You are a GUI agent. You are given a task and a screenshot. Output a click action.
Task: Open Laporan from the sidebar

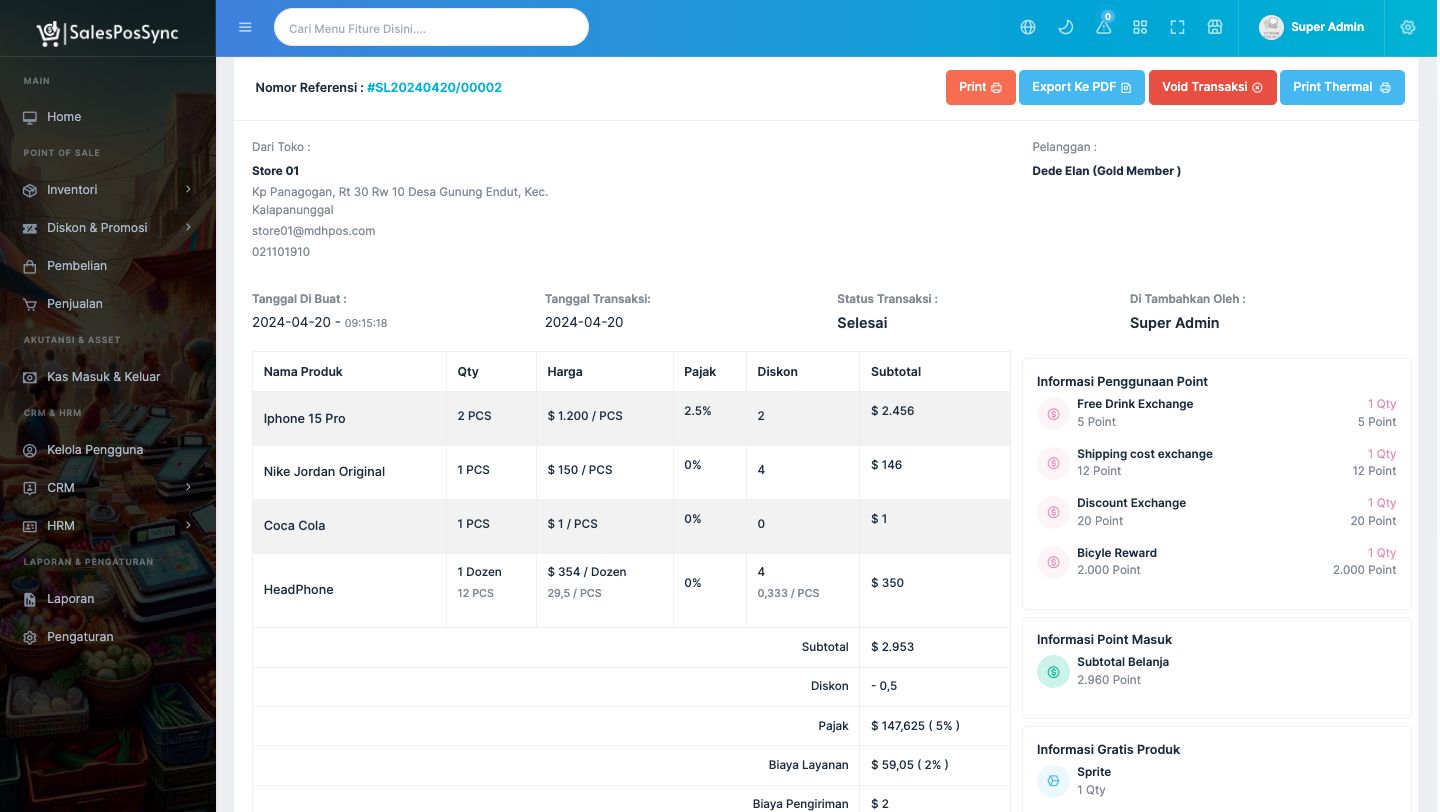point(70,599)
